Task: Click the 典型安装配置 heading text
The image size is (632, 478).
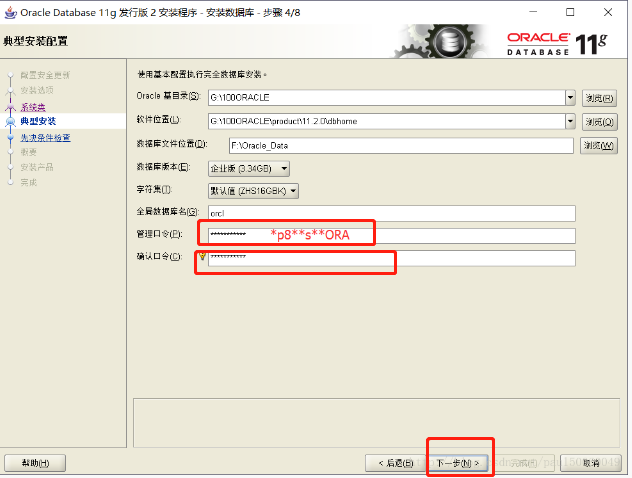Action: tap(35, 41)
